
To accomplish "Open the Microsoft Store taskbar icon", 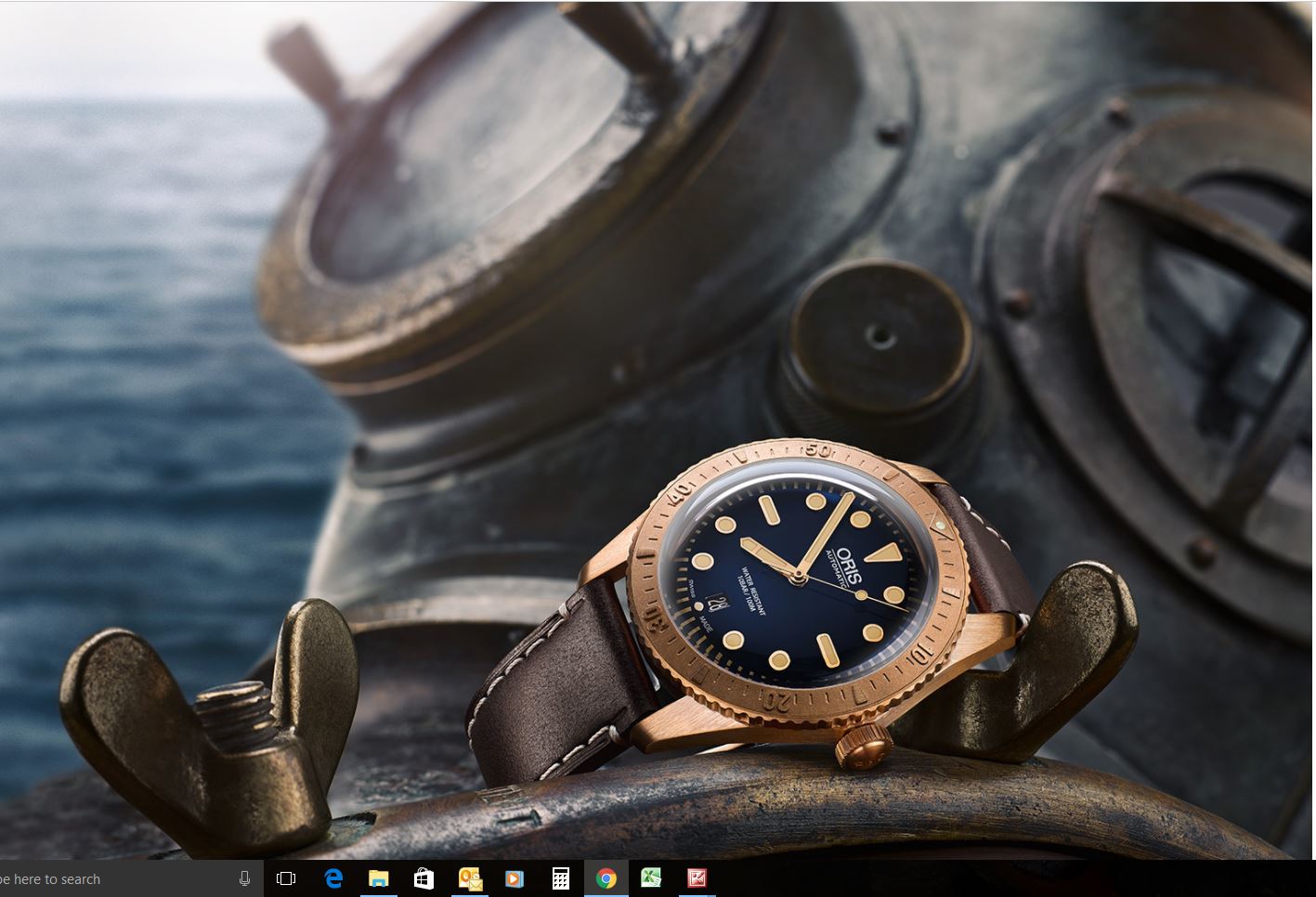I will (423, 878).
